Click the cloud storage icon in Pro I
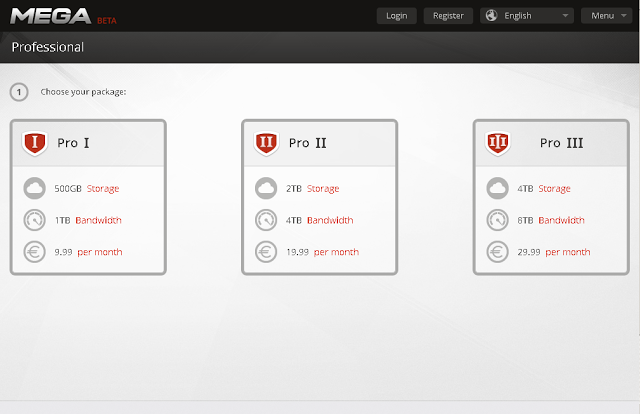This screenshot has width=640, height=414. click(x=35, y=188)
